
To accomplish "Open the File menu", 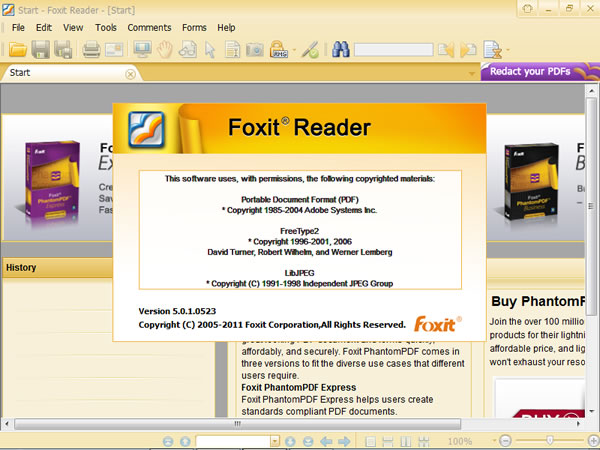I will (x=19, y=27).
